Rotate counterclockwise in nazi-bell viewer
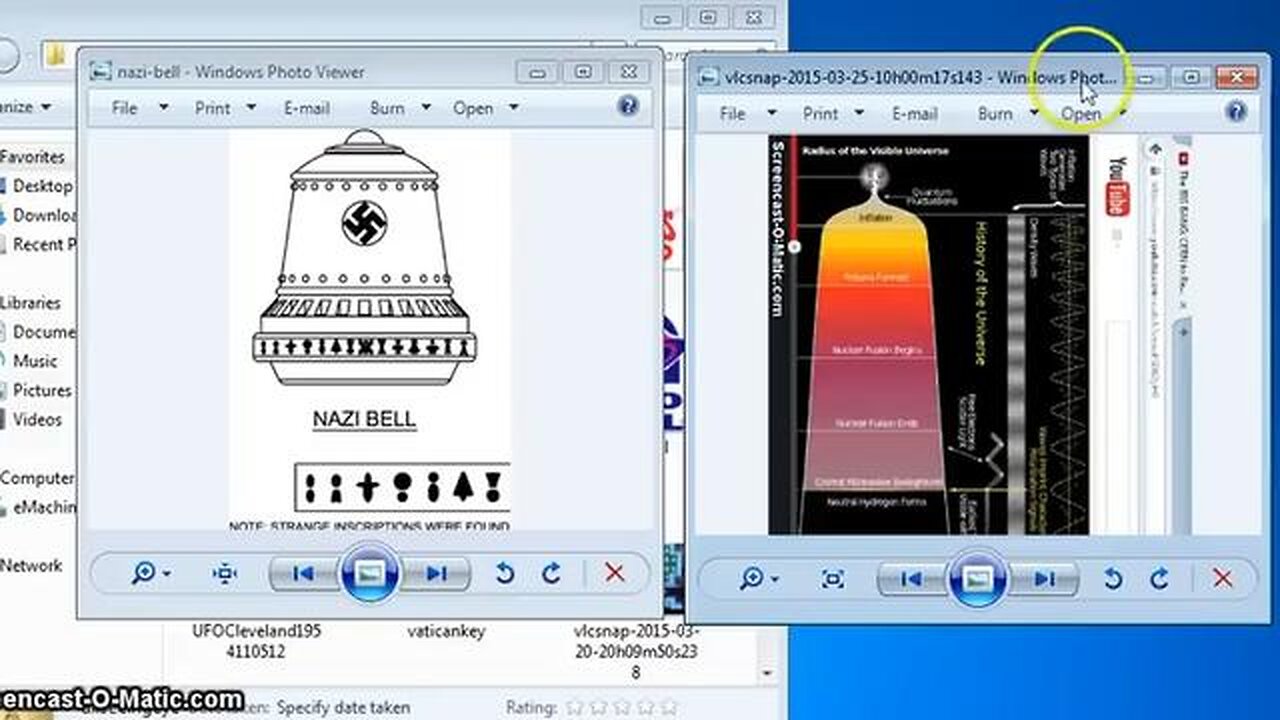 pos(505,573)
